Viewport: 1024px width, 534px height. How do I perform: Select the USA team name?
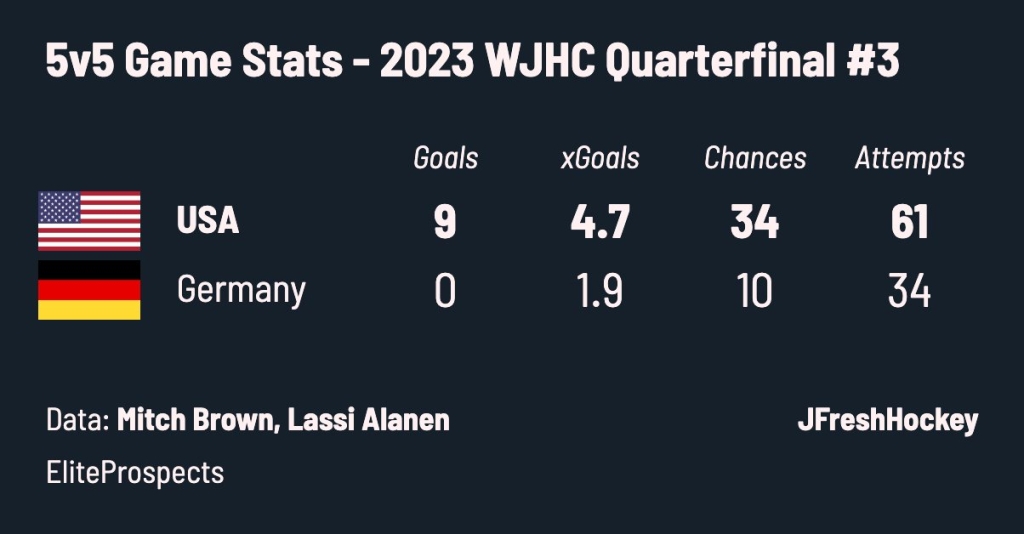click(x=208, y=220)
